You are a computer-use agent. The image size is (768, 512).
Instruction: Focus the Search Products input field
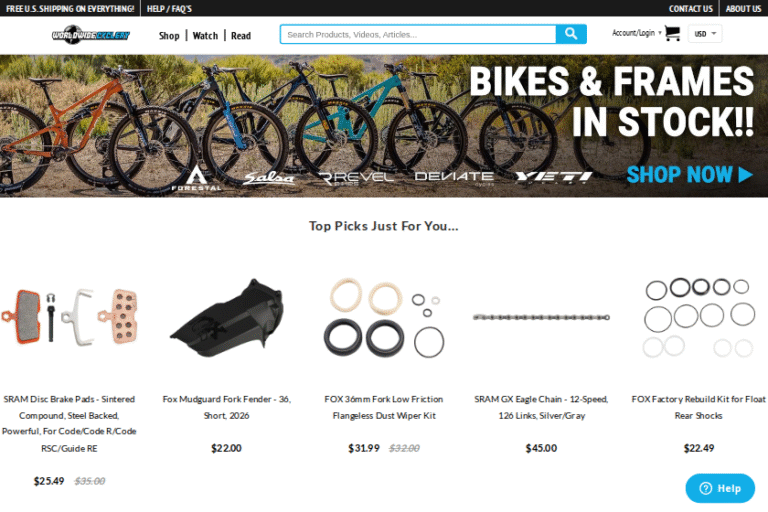[x=418, y=34]
